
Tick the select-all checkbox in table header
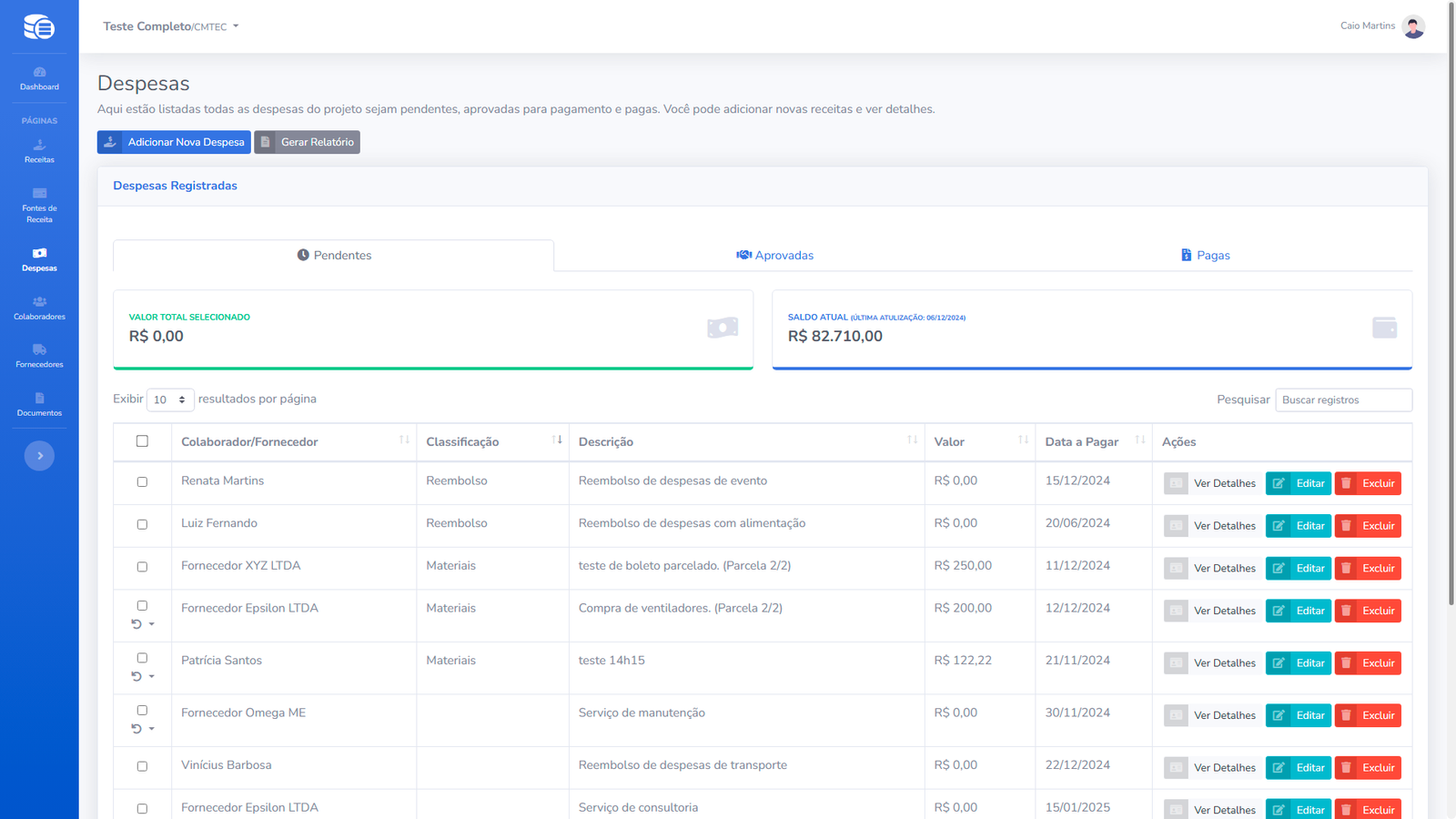coord(142,441)
